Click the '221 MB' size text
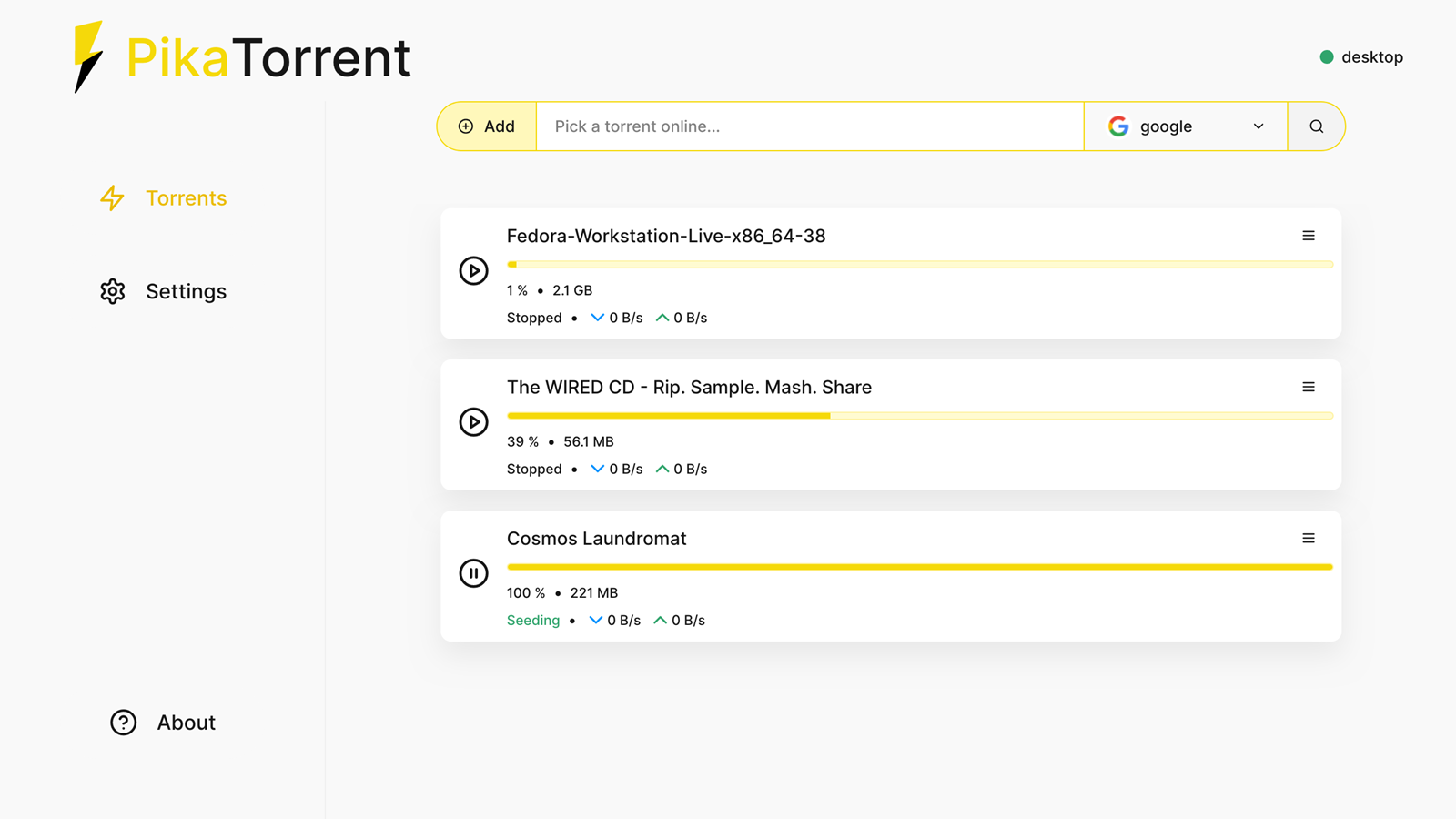The height and width of the screenshot is (819, 1456). pos(594,592)
